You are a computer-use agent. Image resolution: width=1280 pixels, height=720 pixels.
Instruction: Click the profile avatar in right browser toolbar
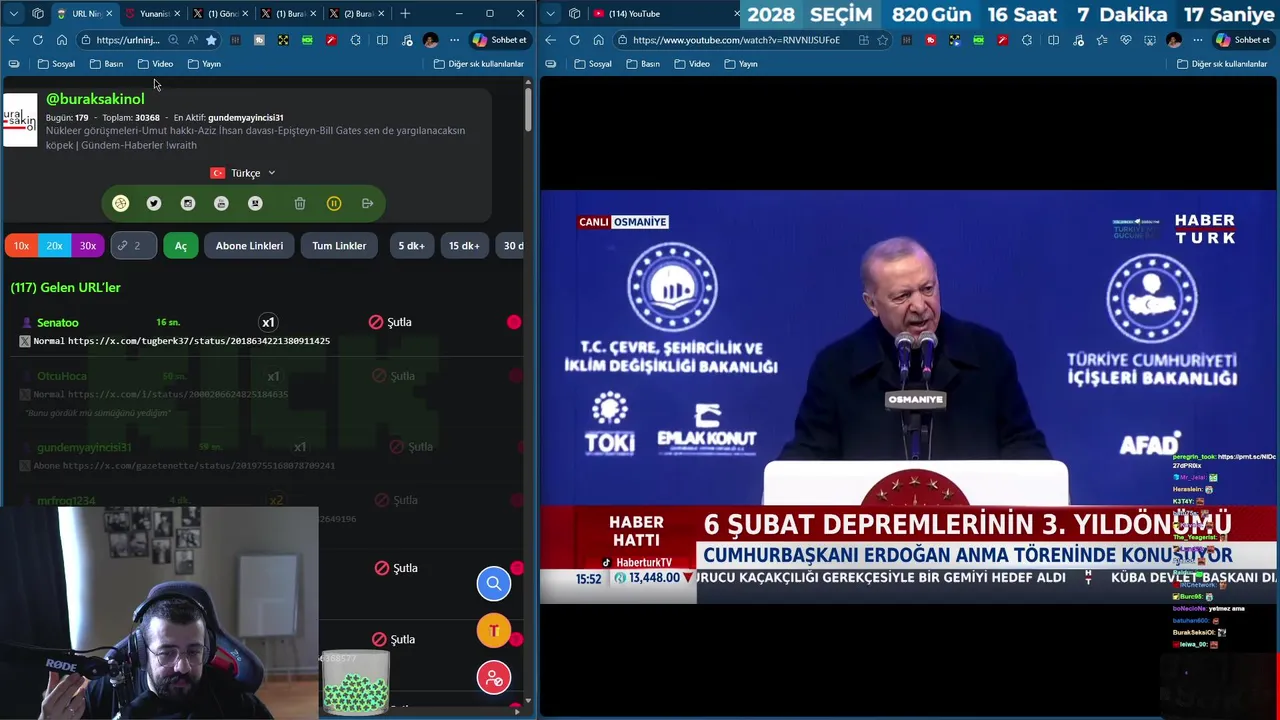coord(1174,40)
